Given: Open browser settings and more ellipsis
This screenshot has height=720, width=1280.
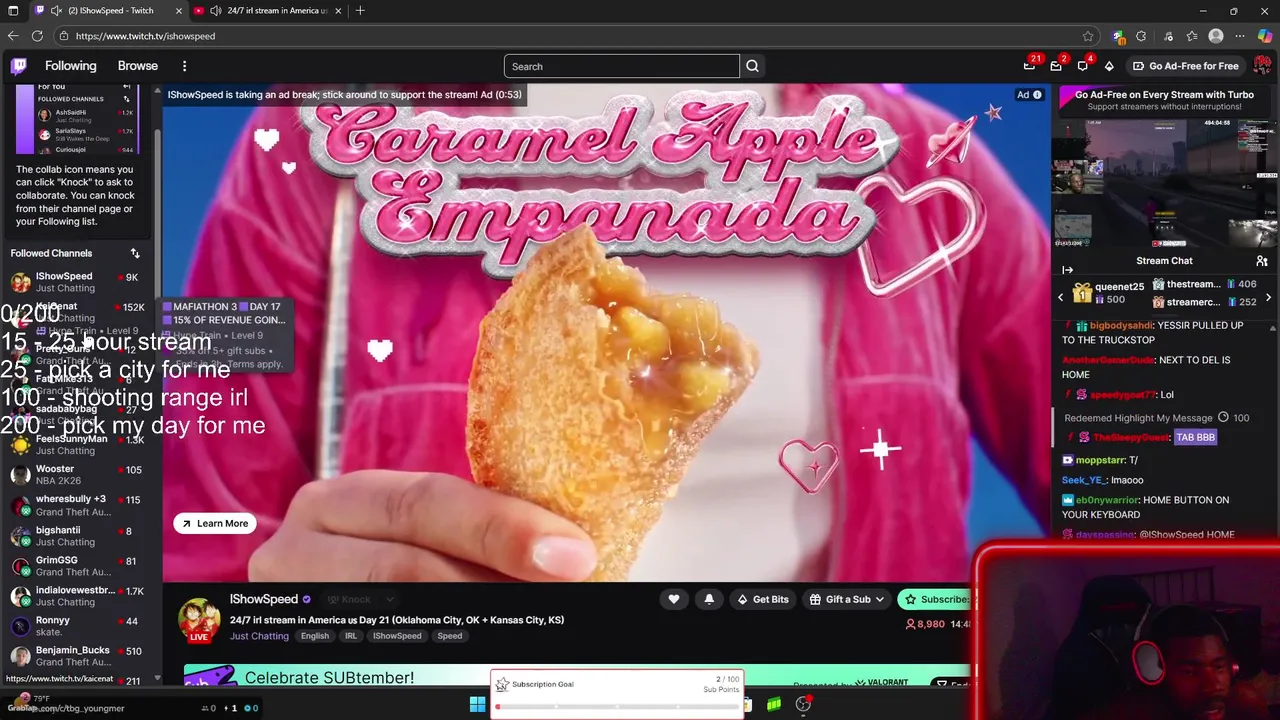Looking at the screenshot, I should [x=1240, y=36].
